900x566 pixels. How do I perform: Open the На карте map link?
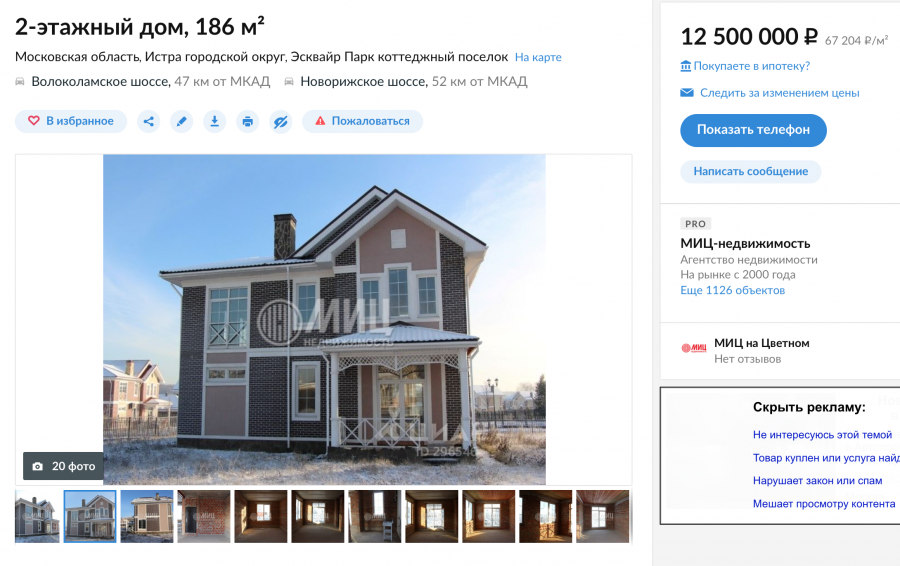(538, 57)
